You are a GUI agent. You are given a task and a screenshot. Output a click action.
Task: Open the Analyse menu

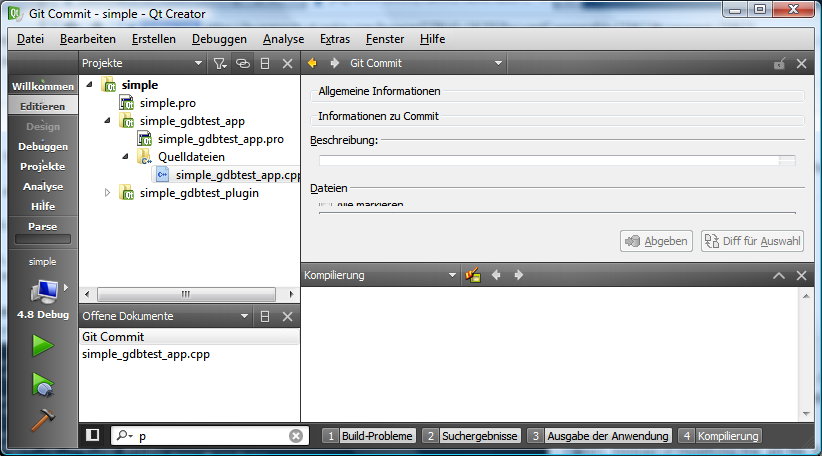tap(284, 39)
